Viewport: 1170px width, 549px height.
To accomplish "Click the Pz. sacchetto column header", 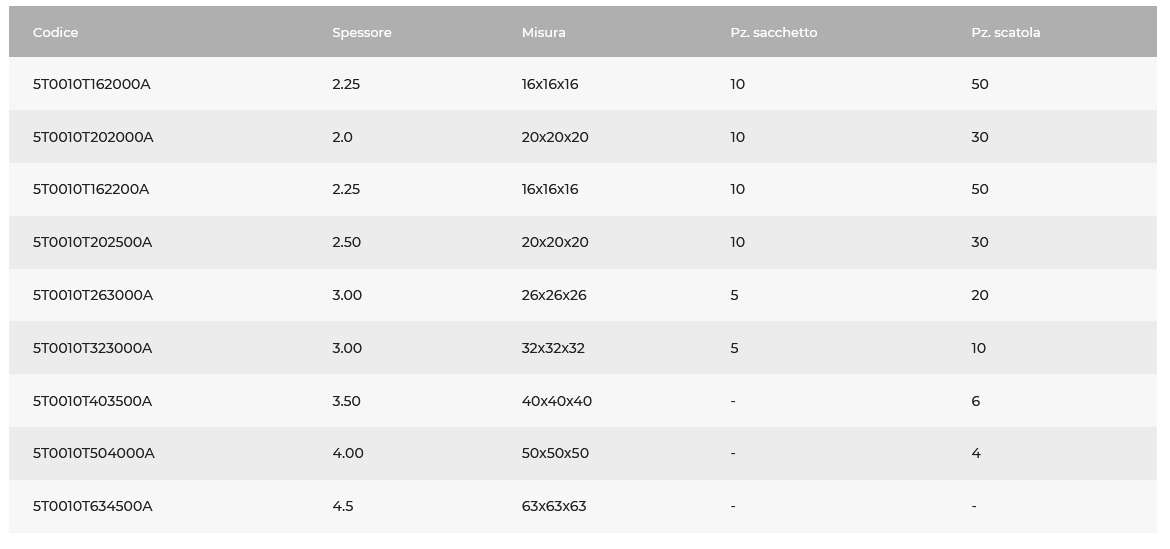I will pyautogui.click(x=774, y=33).
